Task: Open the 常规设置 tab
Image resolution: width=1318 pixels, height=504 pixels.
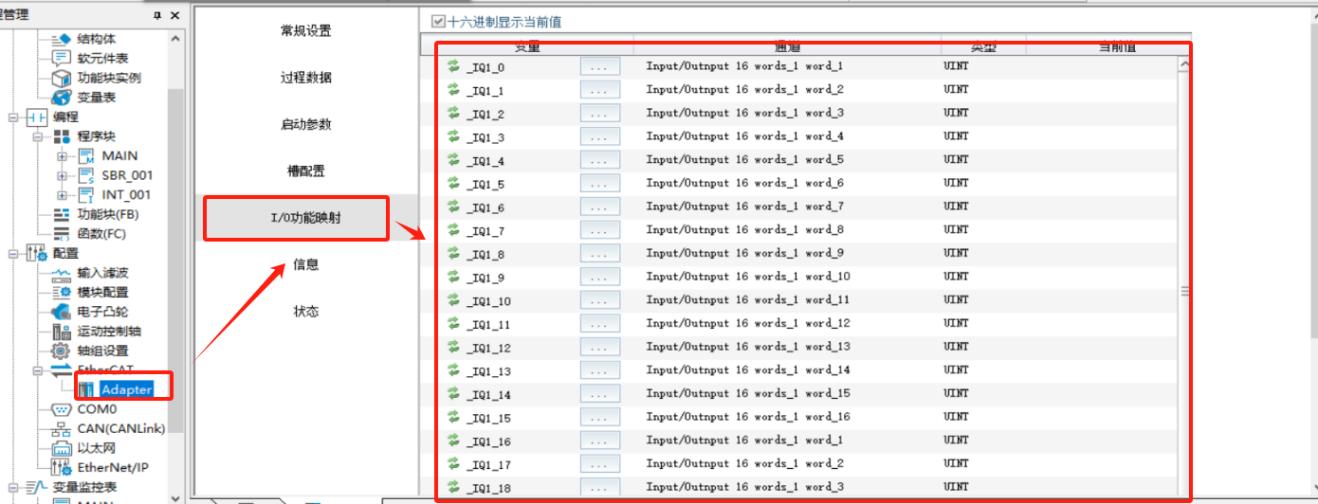Action: click(305, 31)
